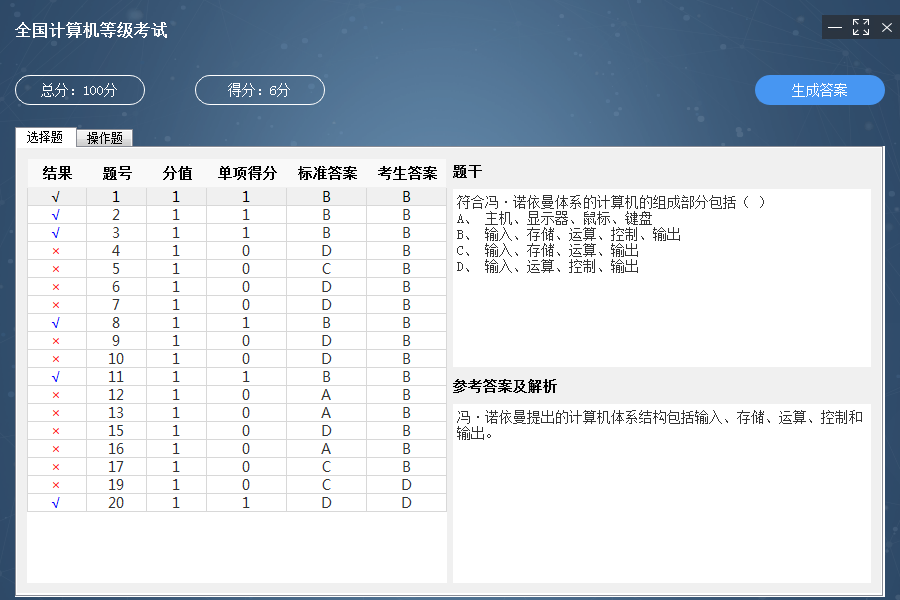Click the 考生答案 column header
The height and width of the screenshot is (600, 900).
tap(406, 173)
